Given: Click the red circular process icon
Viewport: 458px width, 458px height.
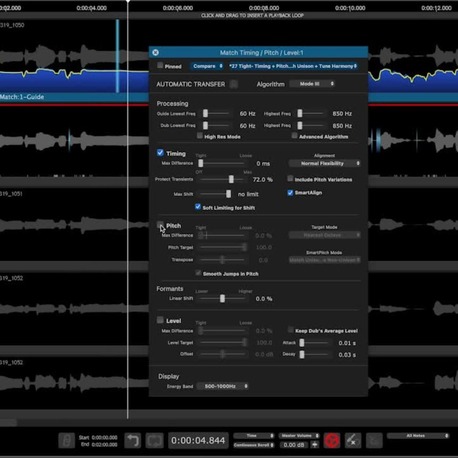Looking at the screenshot, I should tap(332, 440).
